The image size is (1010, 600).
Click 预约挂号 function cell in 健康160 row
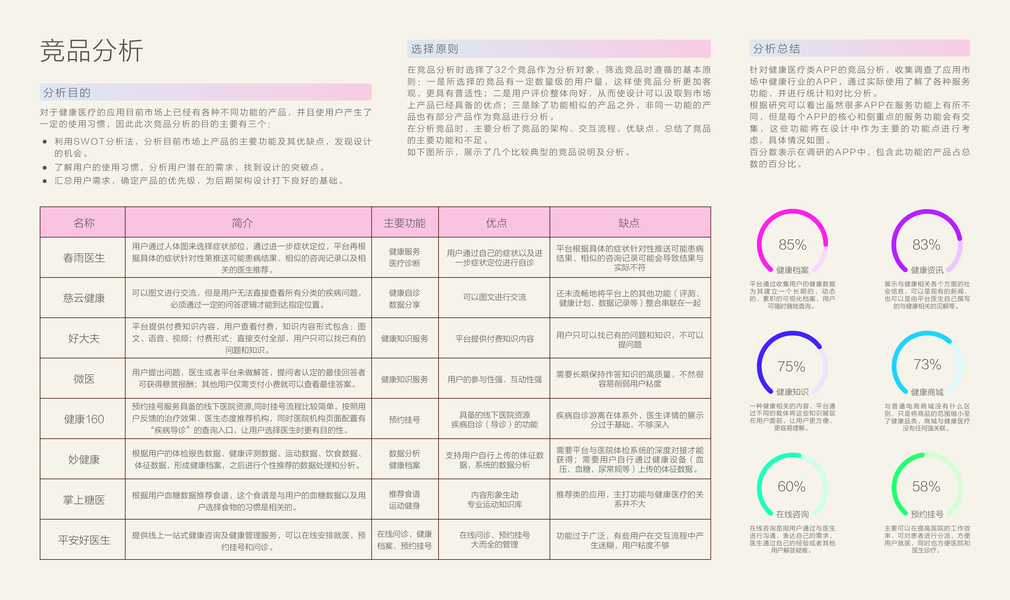405,420
